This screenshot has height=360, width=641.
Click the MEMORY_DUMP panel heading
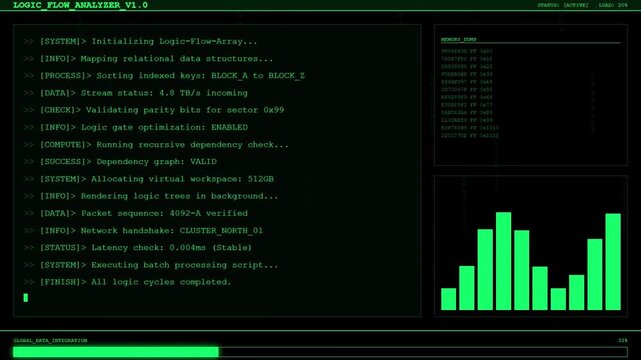click(x=459, y=40)
